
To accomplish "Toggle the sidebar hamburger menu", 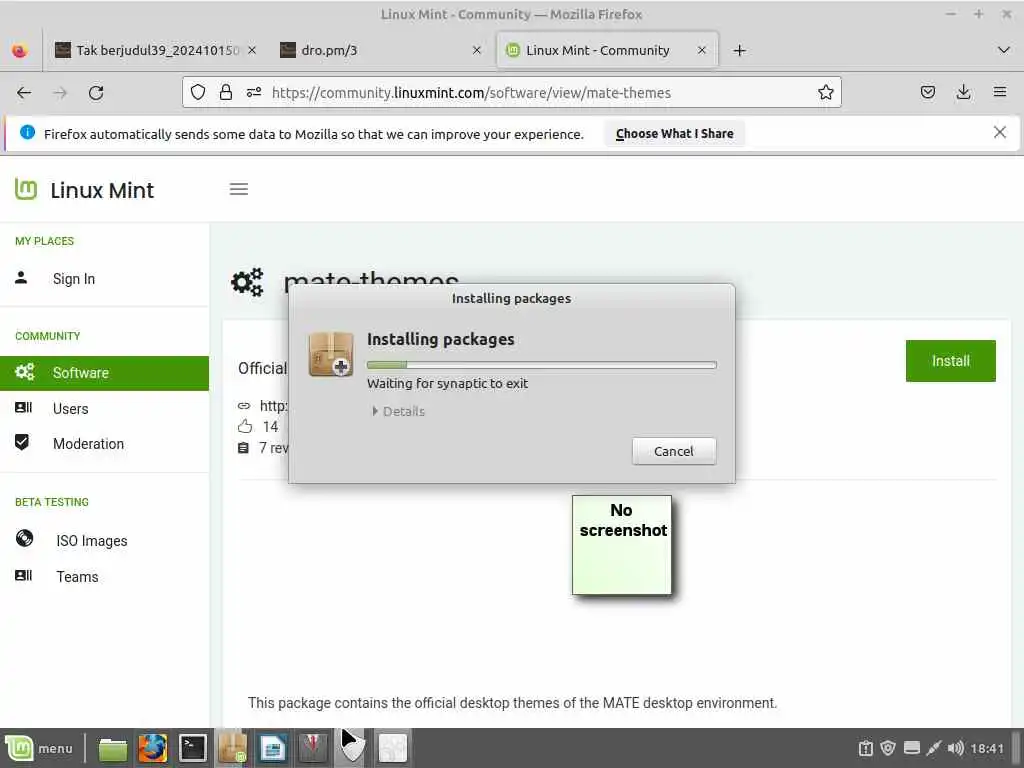I will click(x=239, y=189).
